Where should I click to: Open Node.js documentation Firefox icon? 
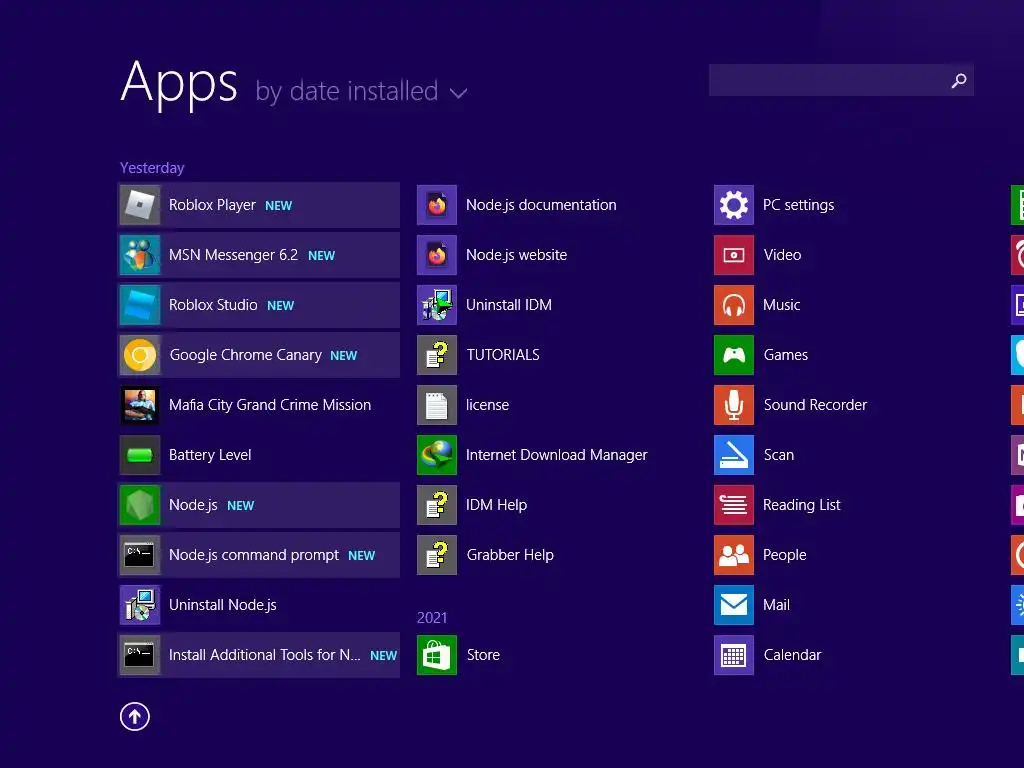(x=437, y=205)
